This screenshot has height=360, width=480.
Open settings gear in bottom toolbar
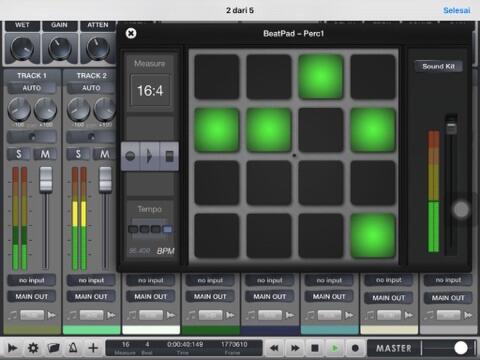(x=33, y=348)
